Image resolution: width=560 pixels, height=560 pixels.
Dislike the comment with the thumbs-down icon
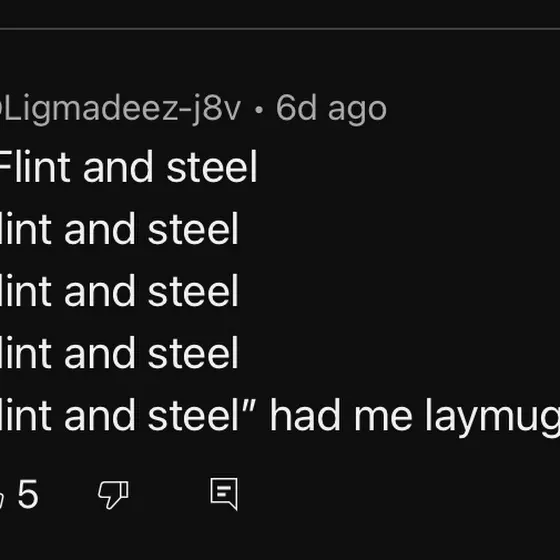coord(113,494)
